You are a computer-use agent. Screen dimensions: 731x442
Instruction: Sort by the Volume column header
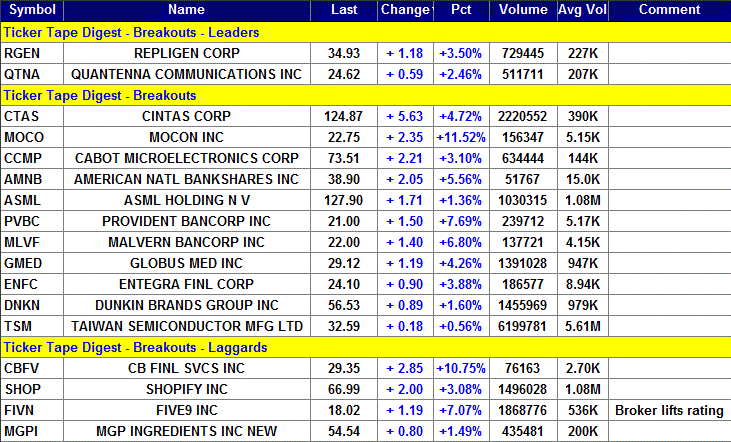coord(523,10)
